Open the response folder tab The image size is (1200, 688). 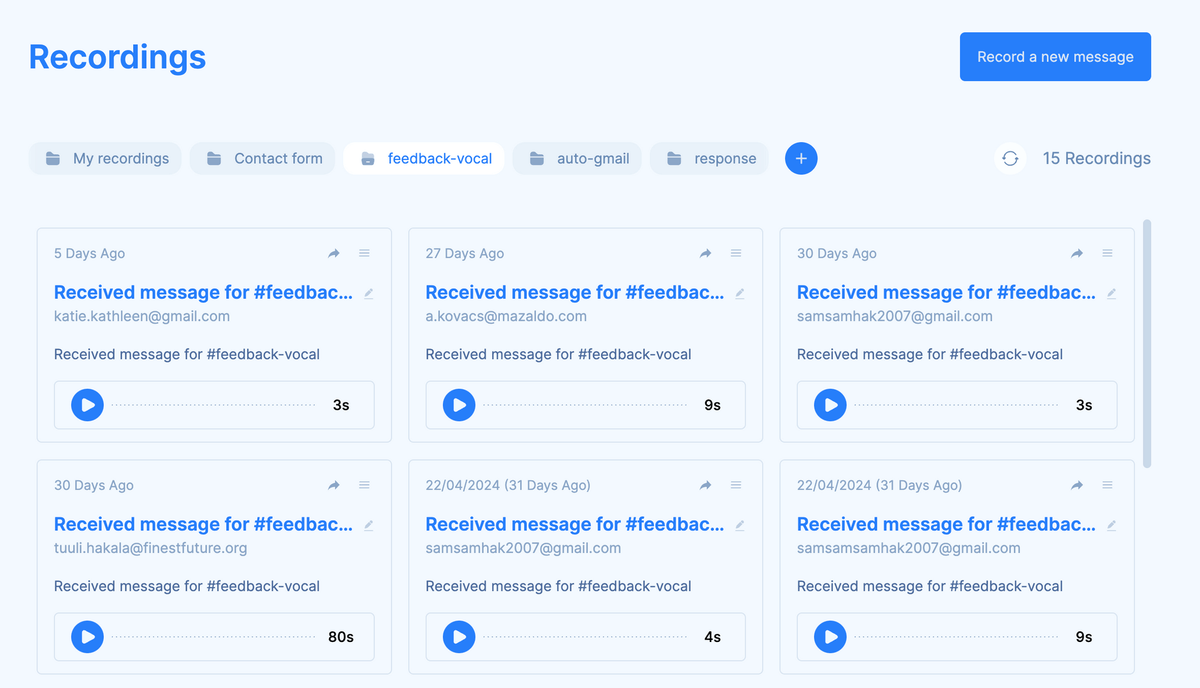709,158
